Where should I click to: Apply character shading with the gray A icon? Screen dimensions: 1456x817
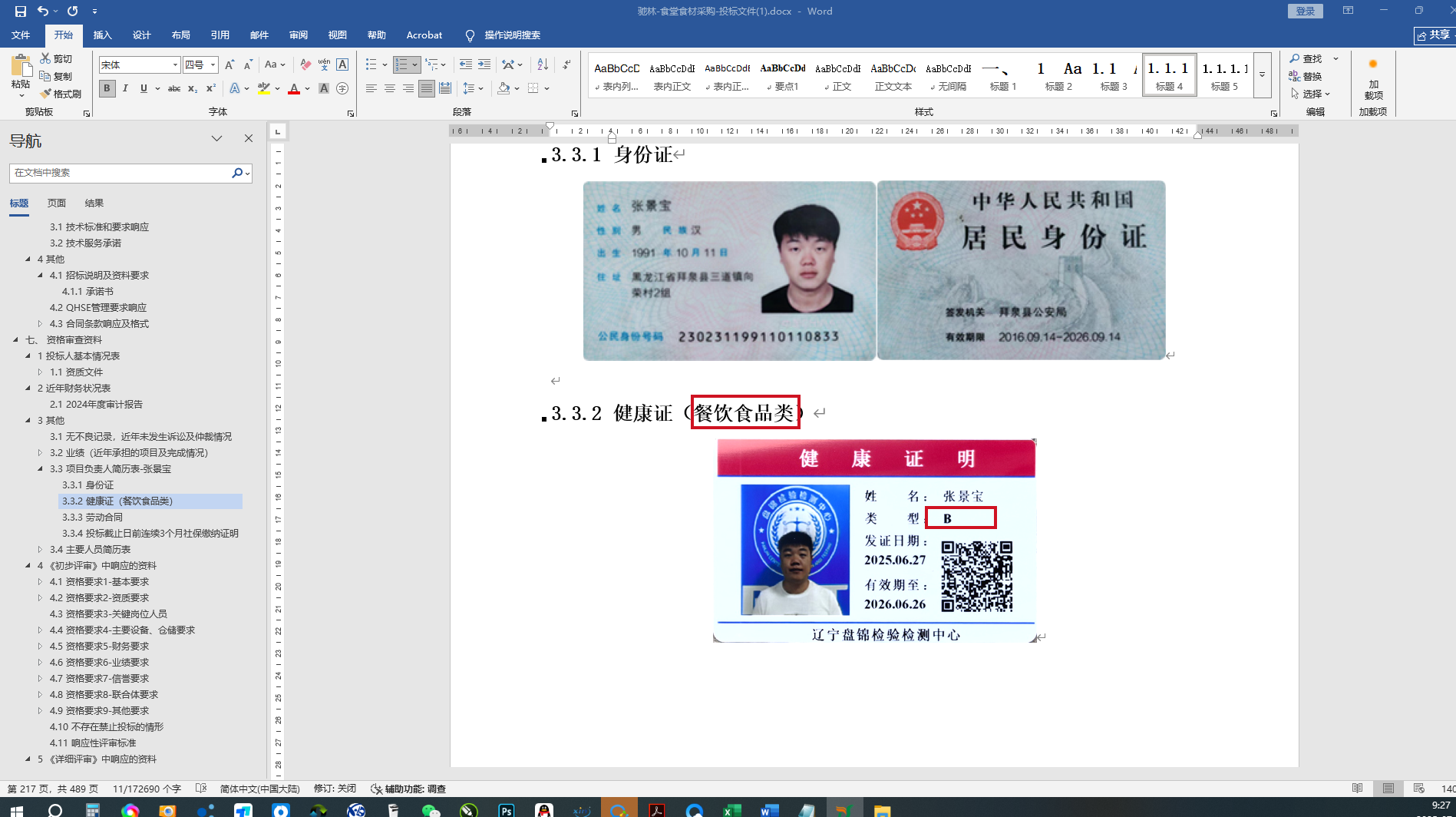pos(324,89)
